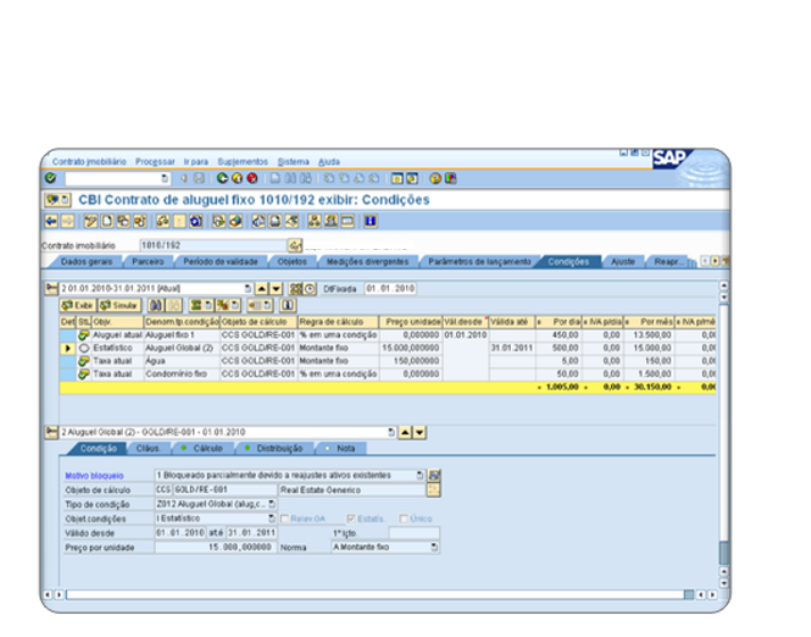Click the create session window icon
Image resolution: width=811 pixels, height=637 pixels.
click(x=397, y=178)
